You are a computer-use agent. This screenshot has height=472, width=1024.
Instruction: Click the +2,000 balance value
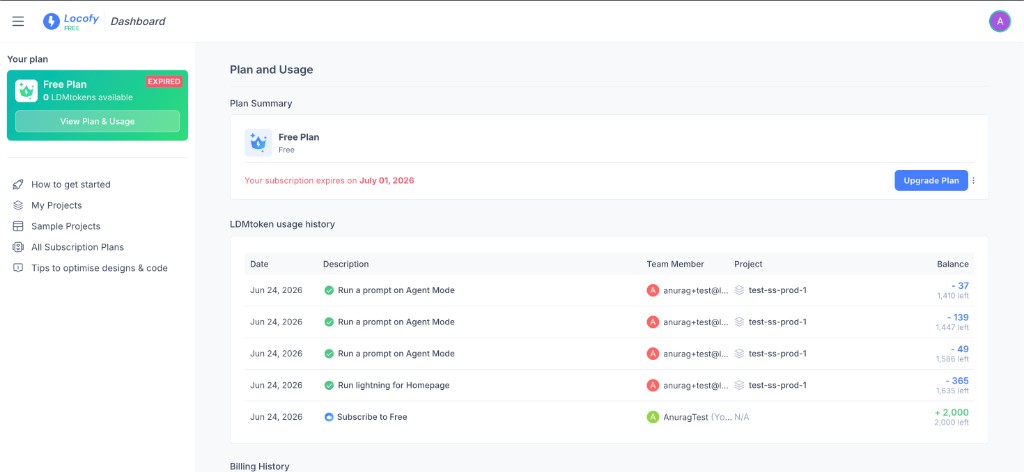(x=952, y=412)
